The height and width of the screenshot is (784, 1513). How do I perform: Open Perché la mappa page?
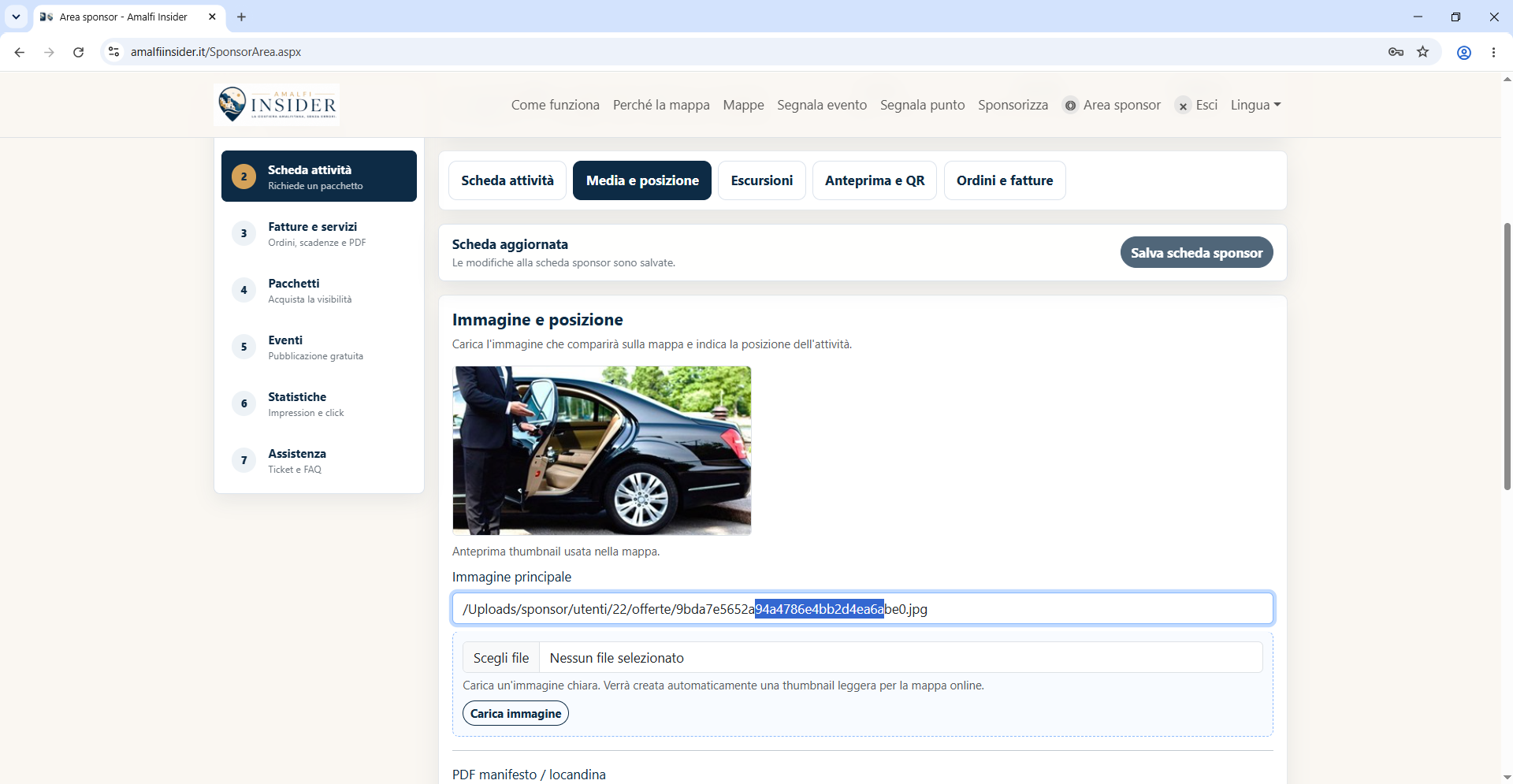pos(661,105)
